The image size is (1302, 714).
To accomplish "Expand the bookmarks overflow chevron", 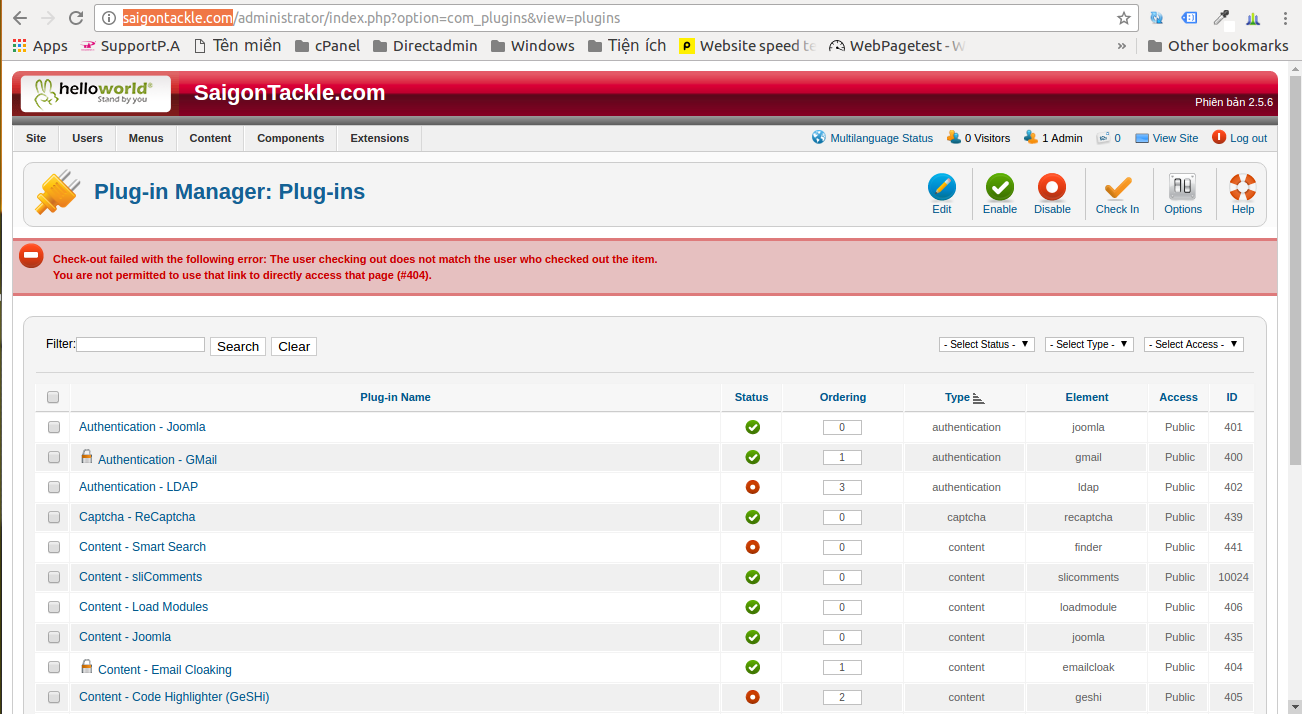I will point(1121,46).
